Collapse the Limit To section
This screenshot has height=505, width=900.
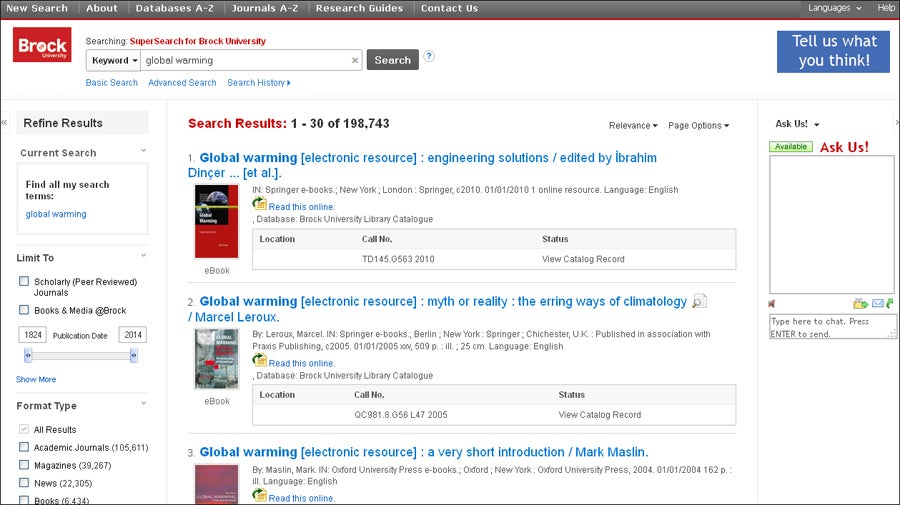coord(143,256)
